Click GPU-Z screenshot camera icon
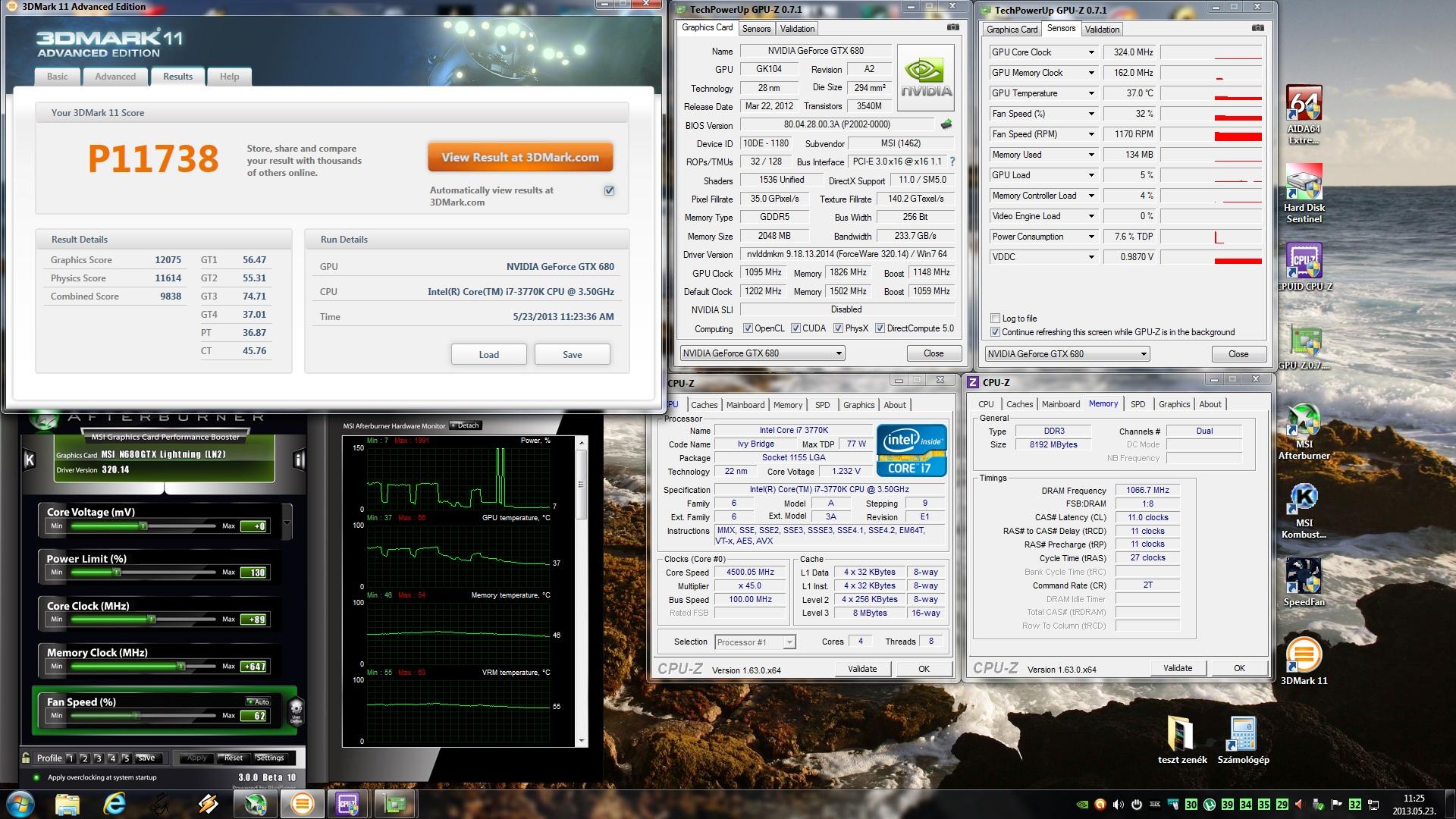 [952, 28]
